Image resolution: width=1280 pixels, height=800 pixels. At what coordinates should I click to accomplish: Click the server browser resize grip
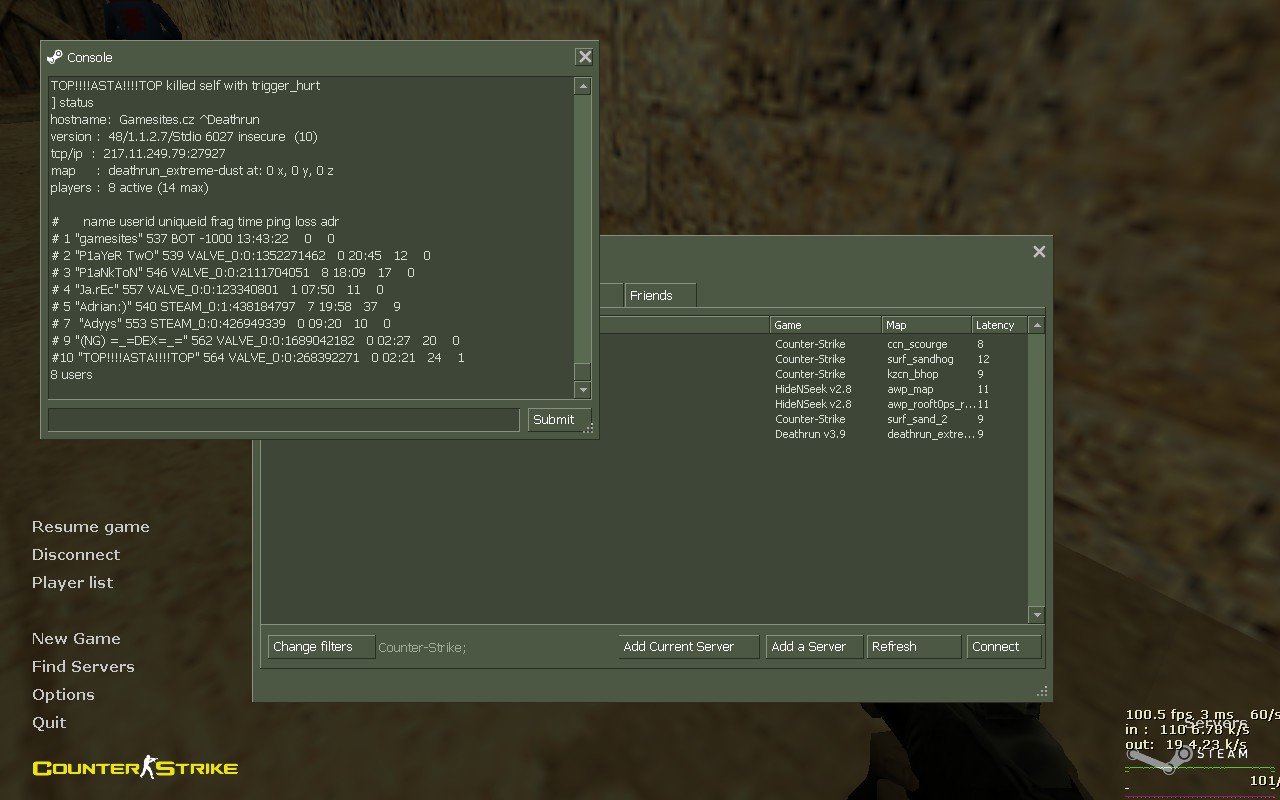(x=1042, y=691)
